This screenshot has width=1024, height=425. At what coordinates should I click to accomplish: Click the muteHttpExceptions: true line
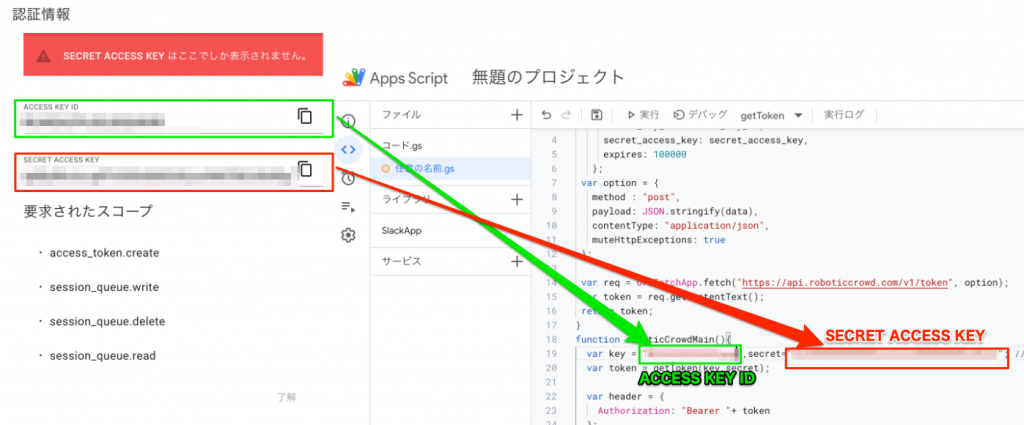click(x=658, y=240)
